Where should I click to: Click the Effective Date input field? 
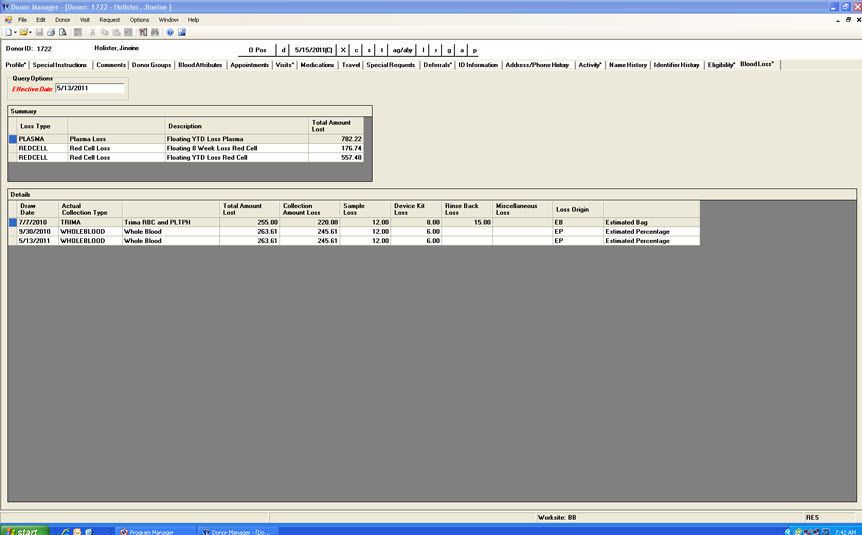click(x=89, y=88)
